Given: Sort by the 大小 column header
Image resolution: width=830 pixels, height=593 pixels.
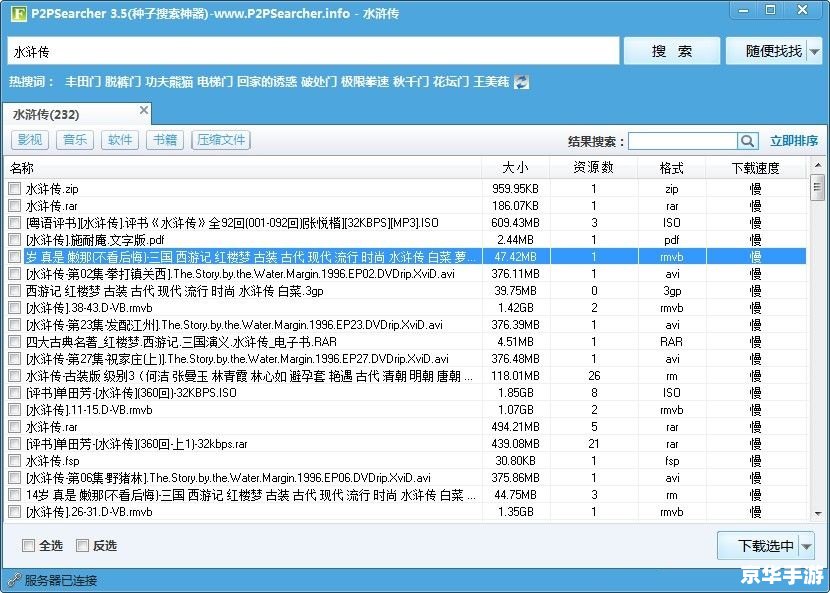Looking at the screenshot, I should point(516,168).
